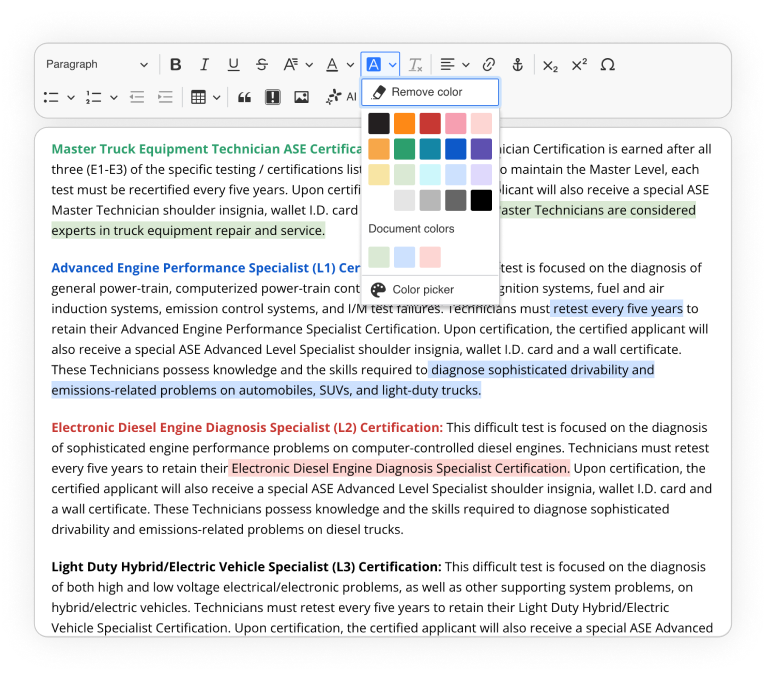Click the font background color button

tap(374, 64)
